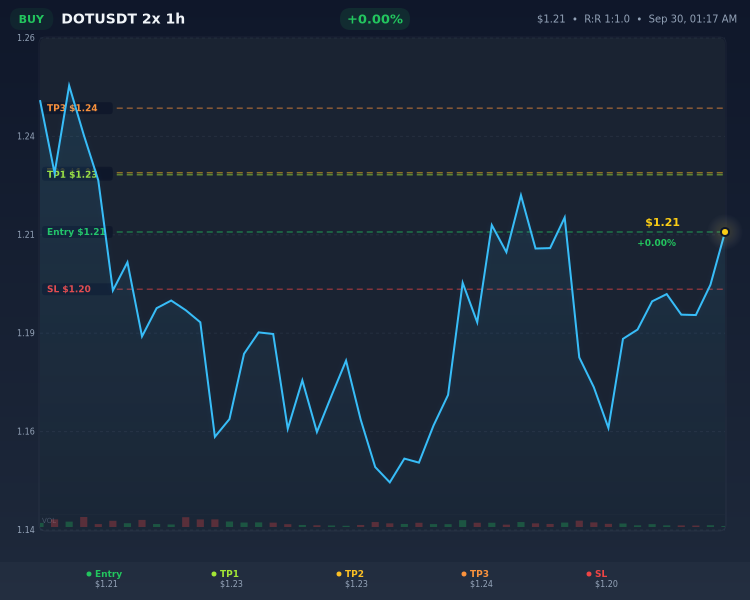This screenshot has height=600, width=750.
Task: Select the TP3 label in the bottom legend
Action: click(479, 574)
